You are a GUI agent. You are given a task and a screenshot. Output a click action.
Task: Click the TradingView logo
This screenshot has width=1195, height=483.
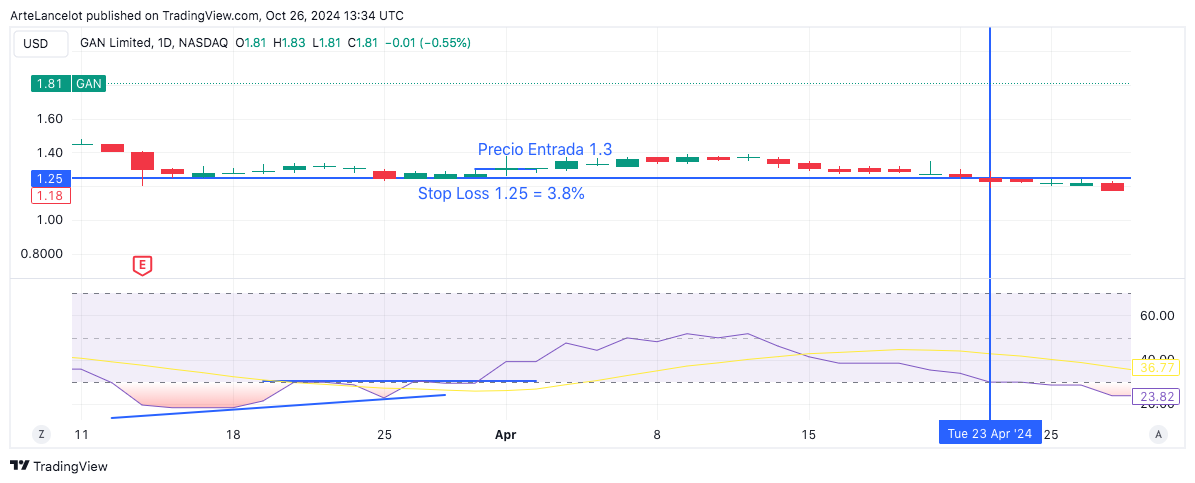click(x=59, y=466)
